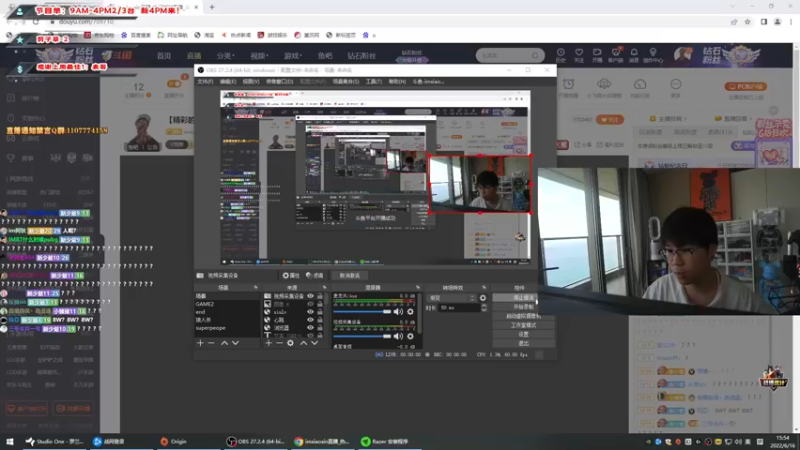Move the selected source up in the list
The image size is (800, 450).
(303, 343)
